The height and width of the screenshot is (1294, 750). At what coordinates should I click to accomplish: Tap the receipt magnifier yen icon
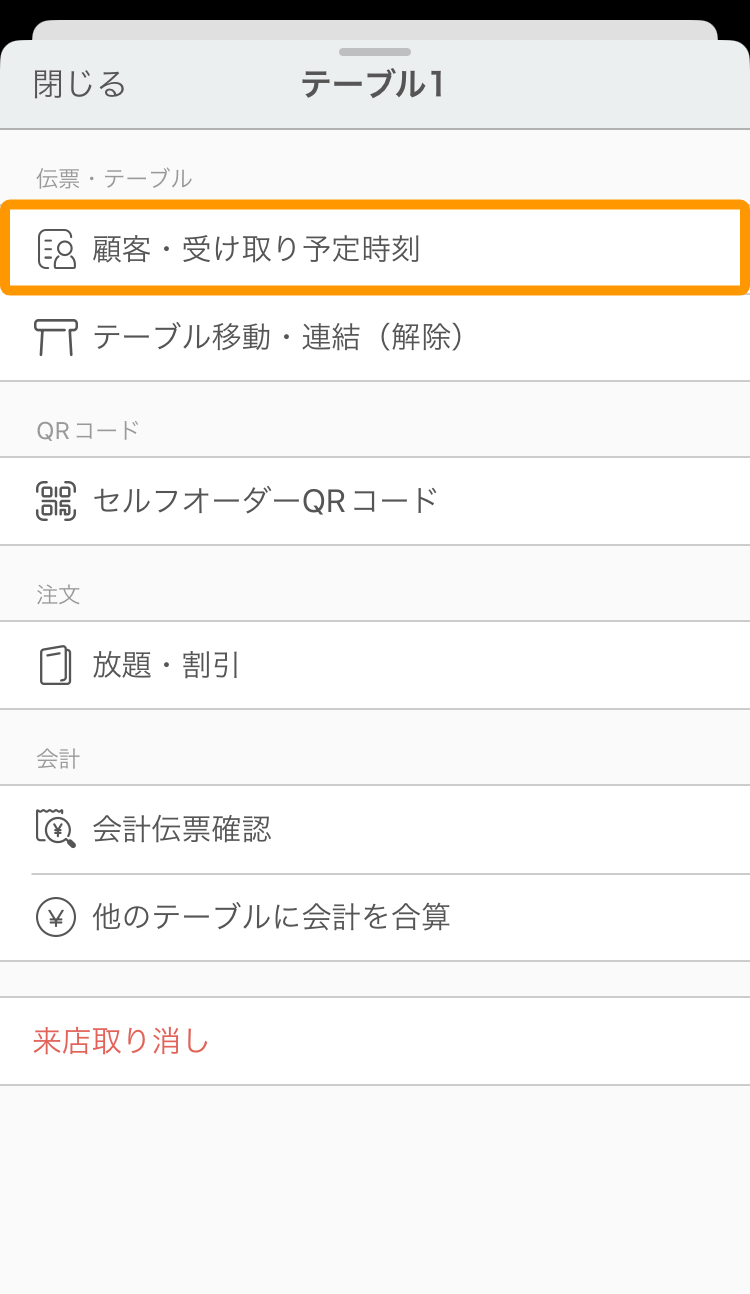(x=56, y=829)
